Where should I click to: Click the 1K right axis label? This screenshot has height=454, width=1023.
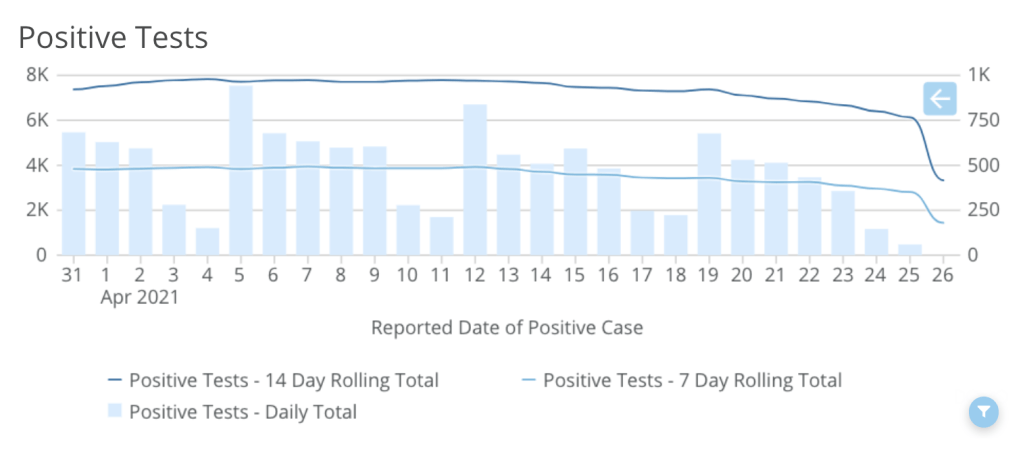(978, 75)
